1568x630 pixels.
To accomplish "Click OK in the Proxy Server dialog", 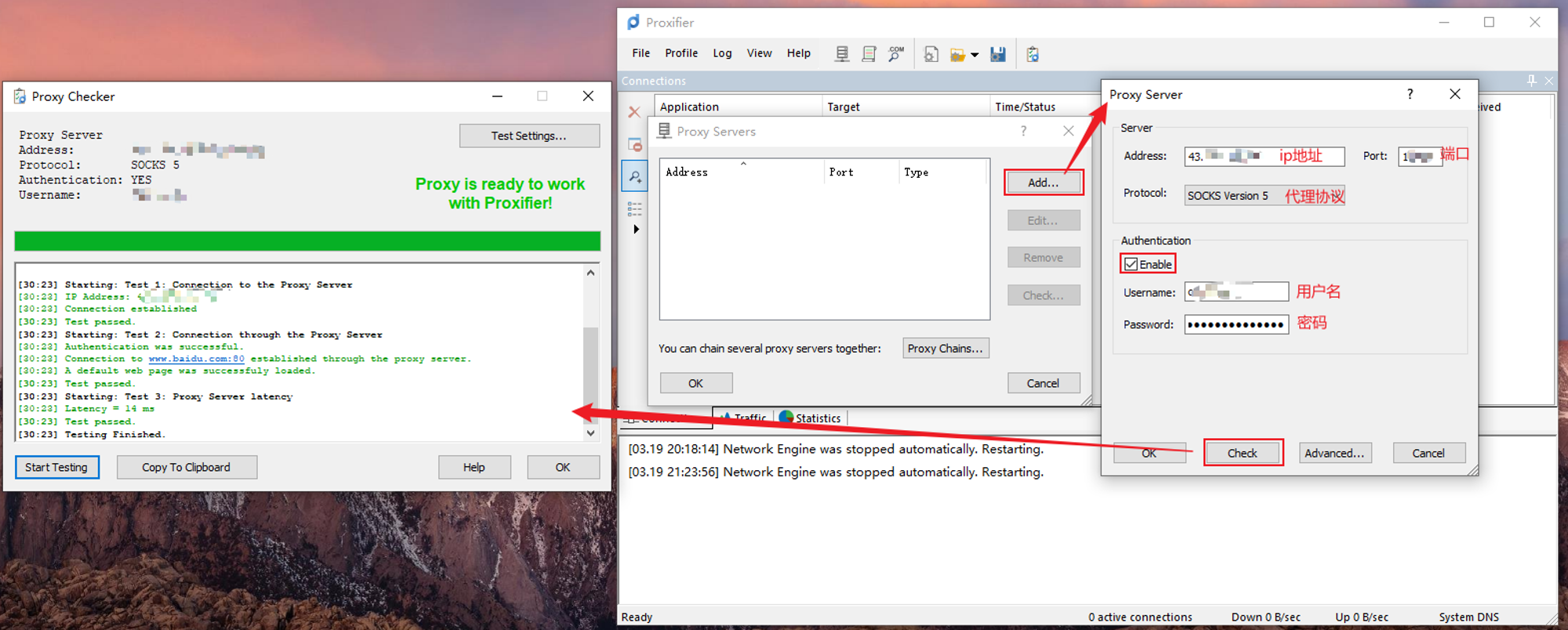I will (1149, 453).
